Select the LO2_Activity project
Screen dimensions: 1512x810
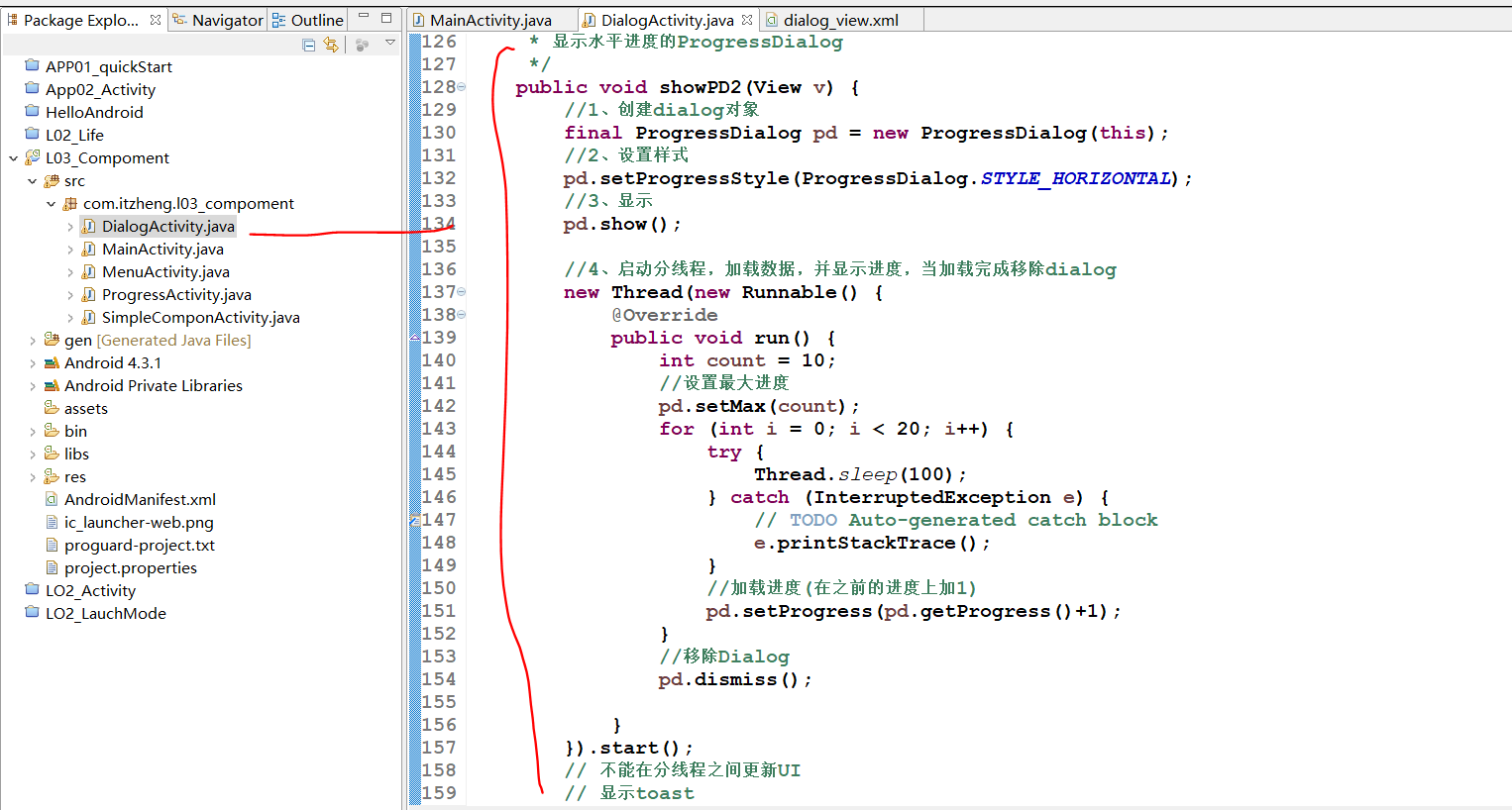(x=90, y=590)
